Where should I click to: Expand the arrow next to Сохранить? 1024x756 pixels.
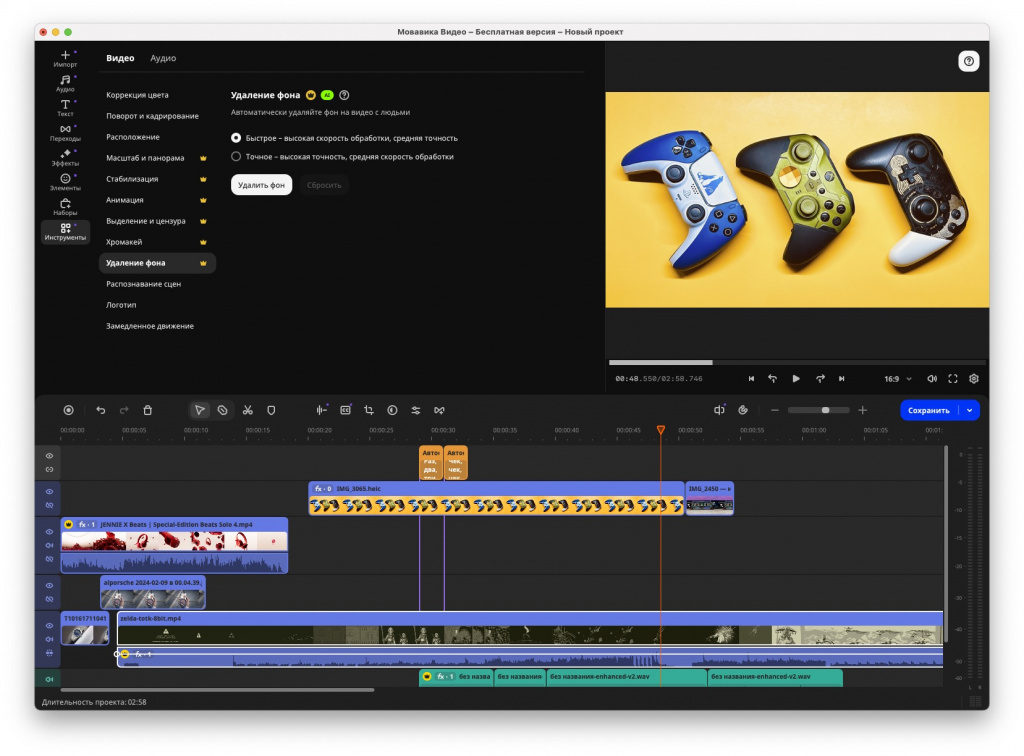(969, 410)
